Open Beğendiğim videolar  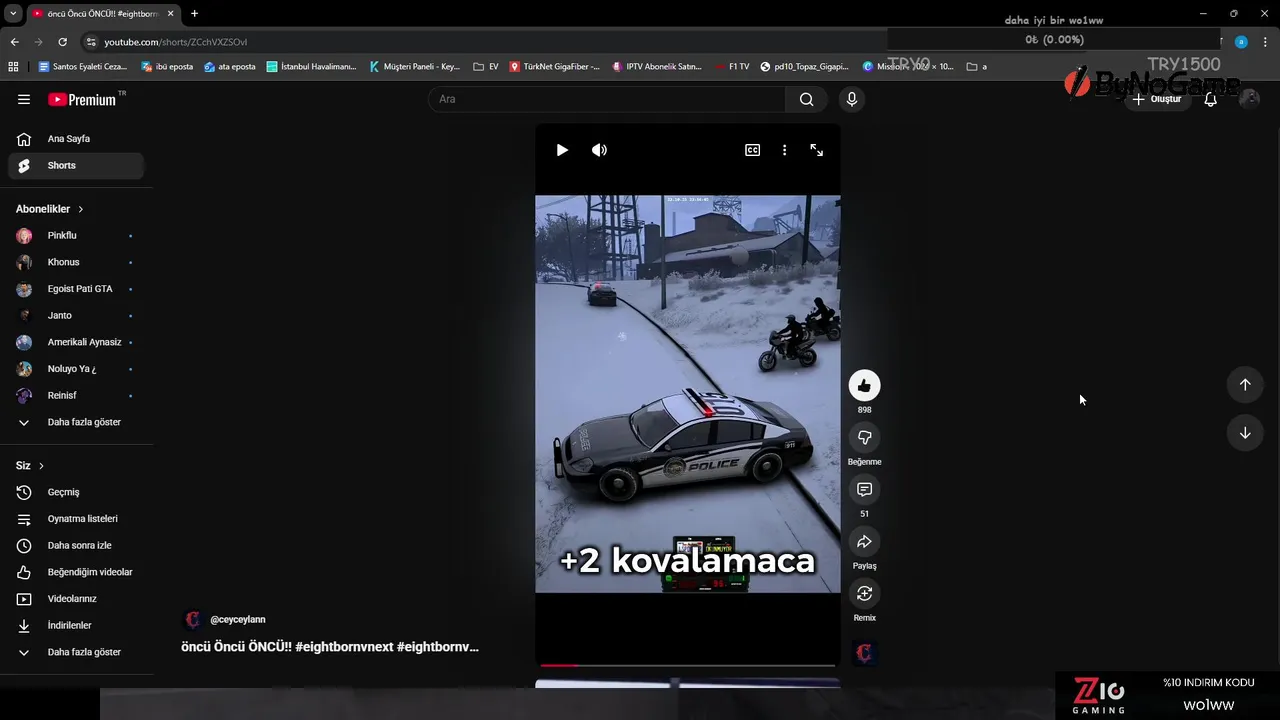76,572
